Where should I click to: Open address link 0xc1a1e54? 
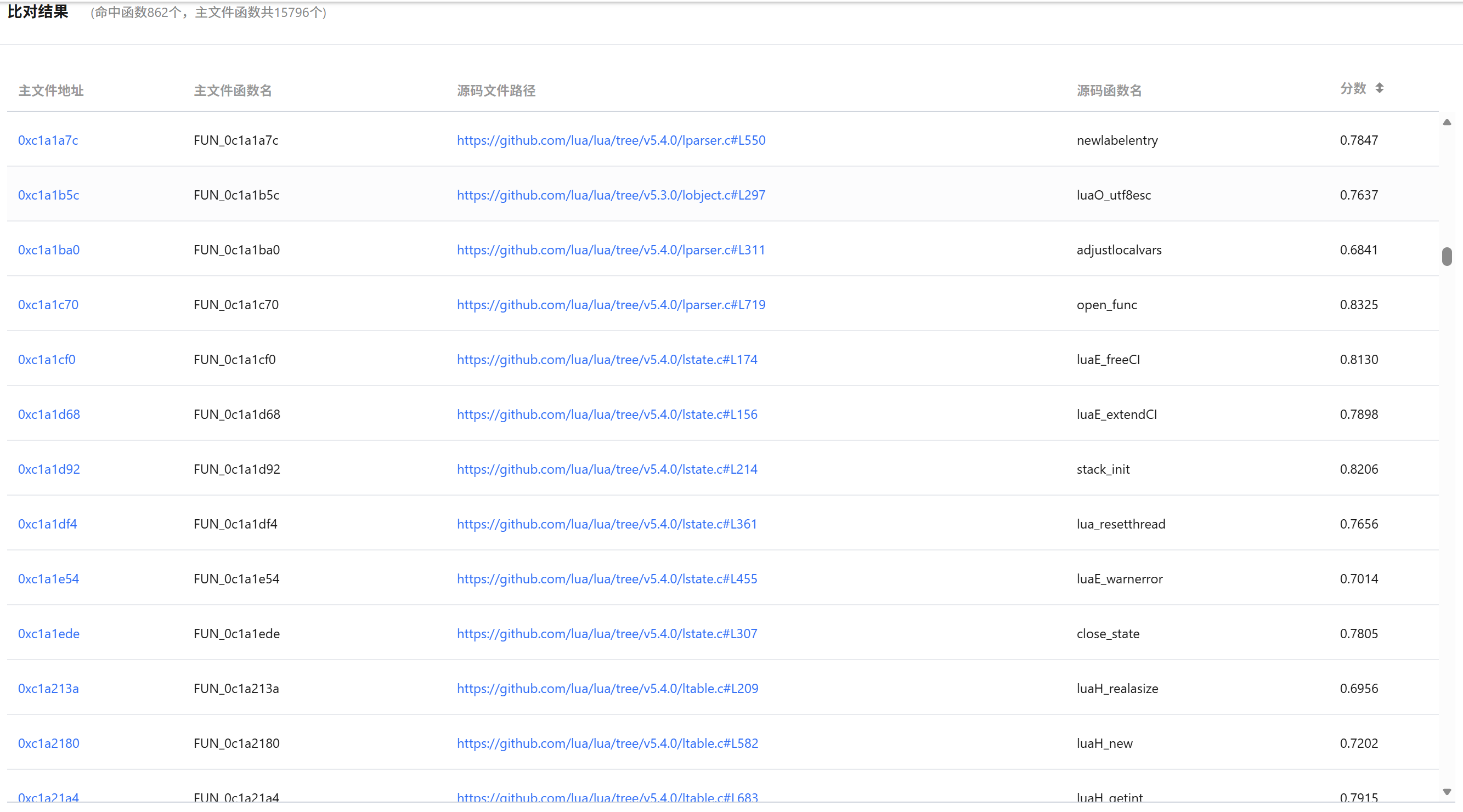pos(48,579)
